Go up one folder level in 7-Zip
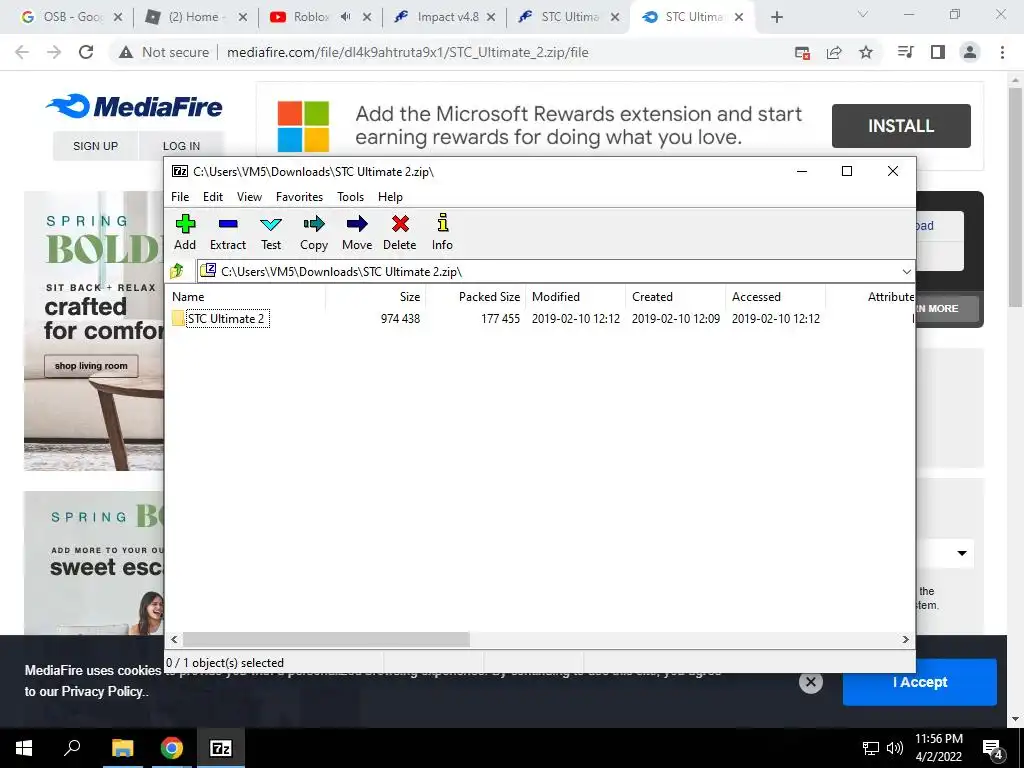The image size is (1024, 768). pos(178,271)
